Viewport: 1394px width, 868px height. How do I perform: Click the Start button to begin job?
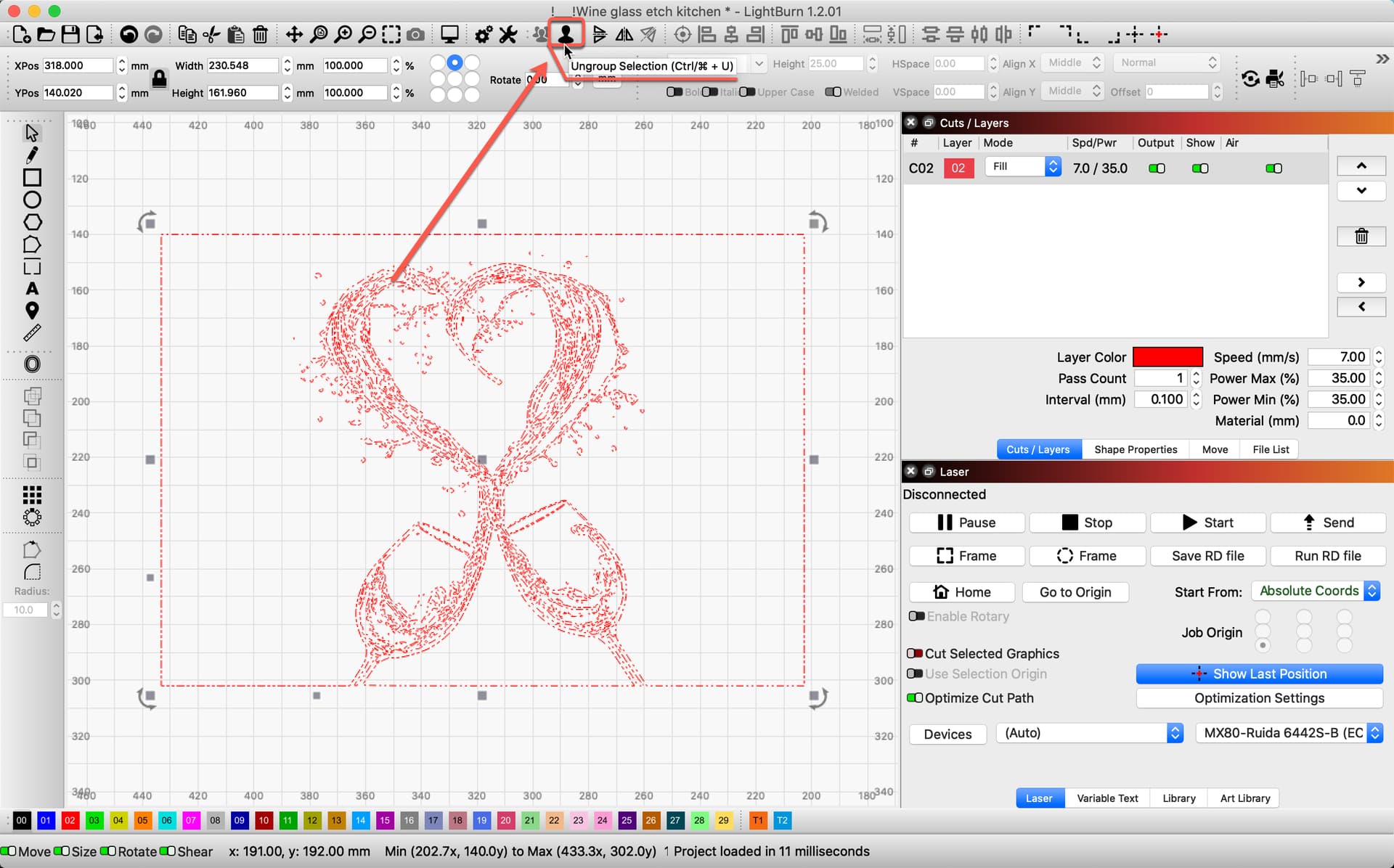coord(1207,522)
